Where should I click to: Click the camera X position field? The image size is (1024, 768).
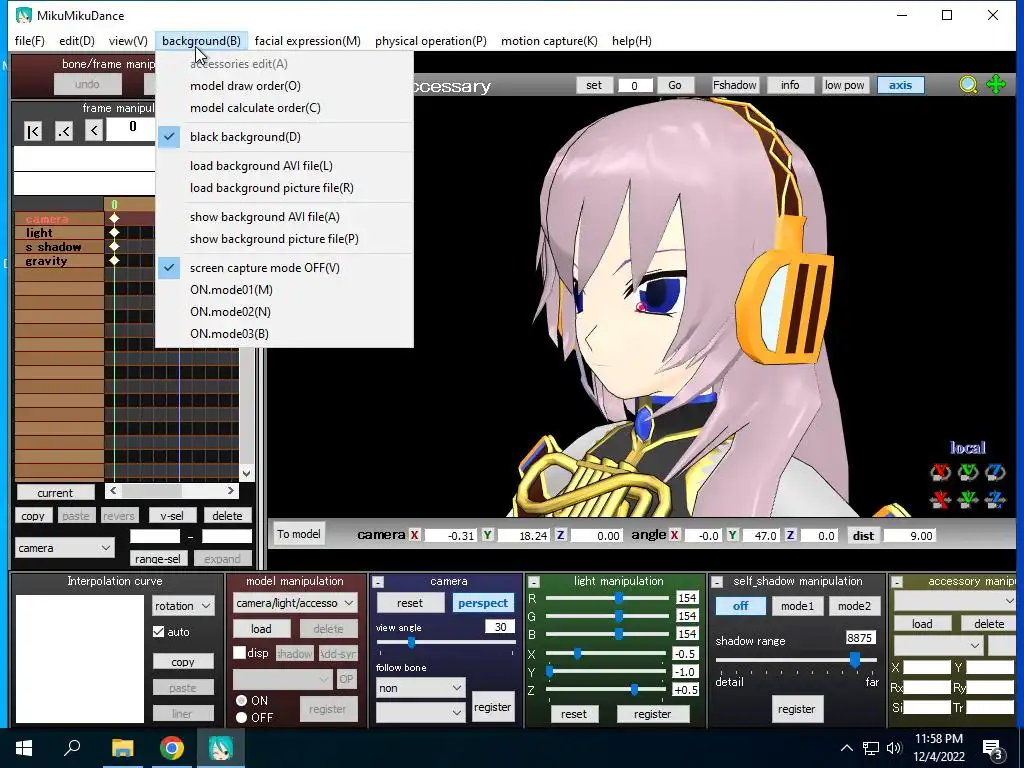pos(450,536)
